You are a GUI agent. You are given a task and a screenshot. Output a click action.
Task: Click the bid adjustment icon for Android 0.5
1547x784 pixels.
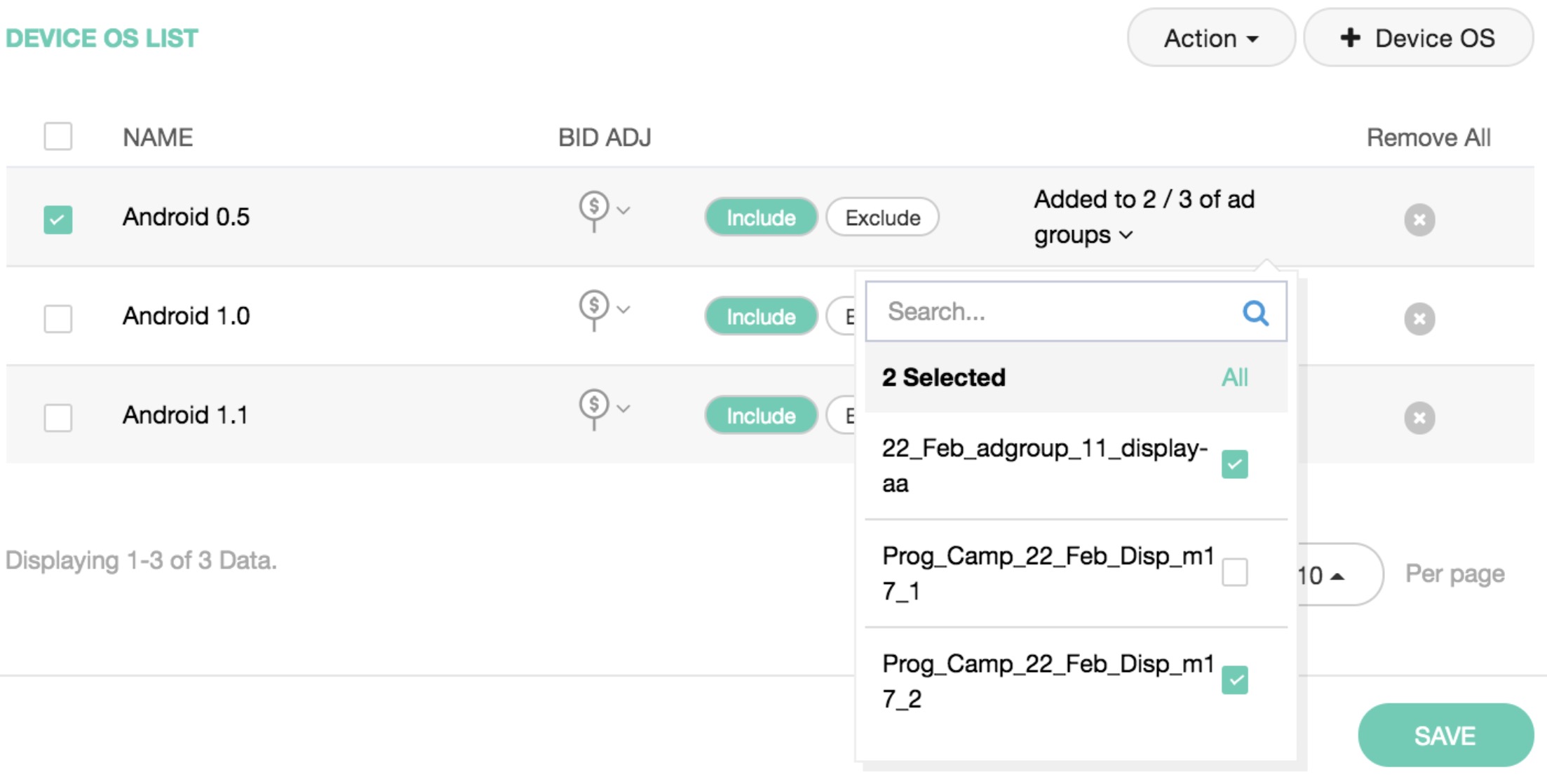(595, 208)
